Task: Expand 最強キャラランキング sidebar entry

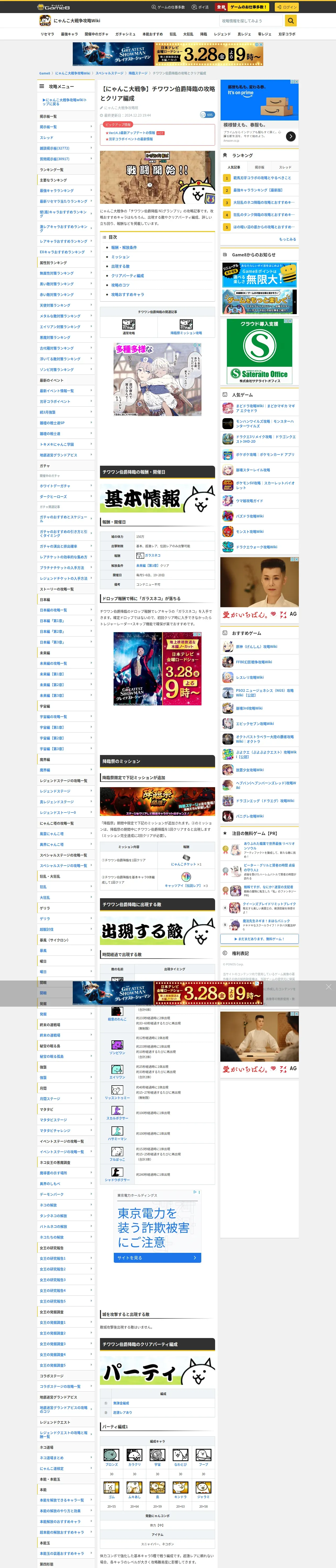Action: click(x=66, y=191)
